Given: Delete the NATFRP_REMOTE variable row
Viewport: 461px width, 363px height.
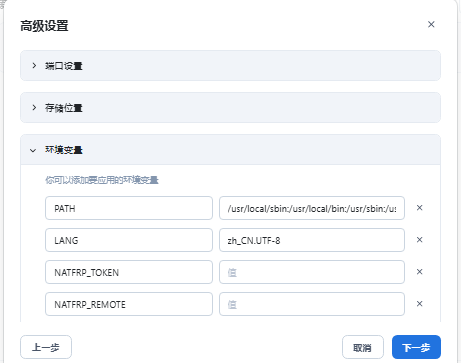Looking at the screenshot, I should coord(419,304).
